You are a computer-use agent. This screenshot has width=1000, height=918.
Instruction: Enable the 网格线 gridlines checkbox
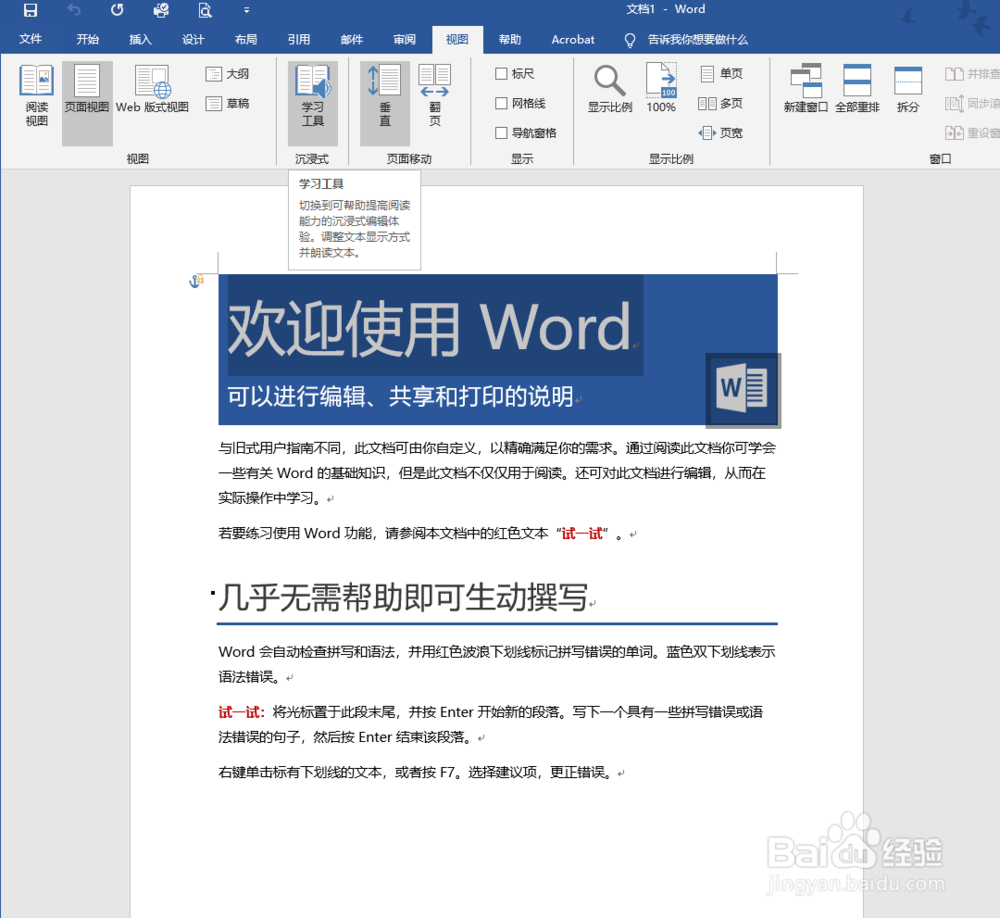(520, 103)
